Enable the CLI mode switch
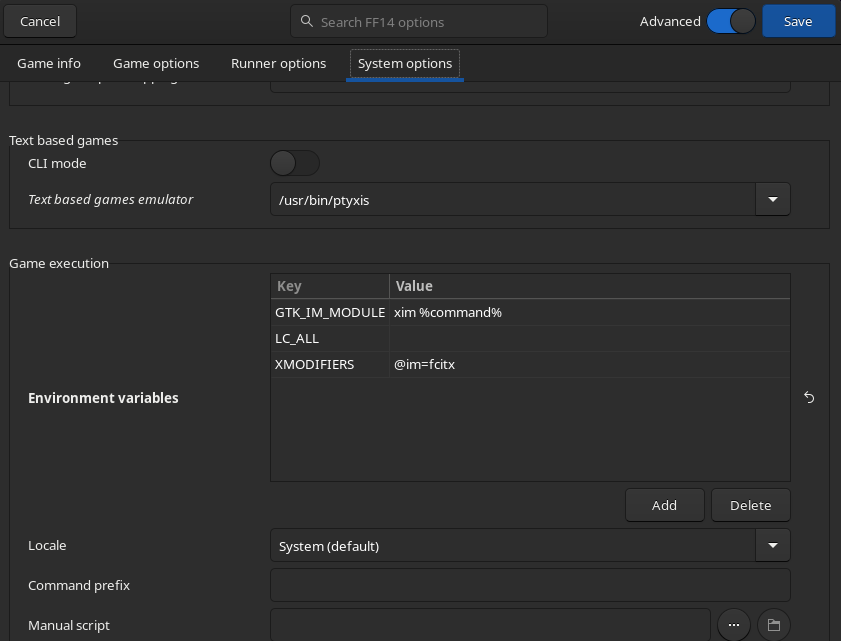 pyautogui.click(x=295, y=163)
